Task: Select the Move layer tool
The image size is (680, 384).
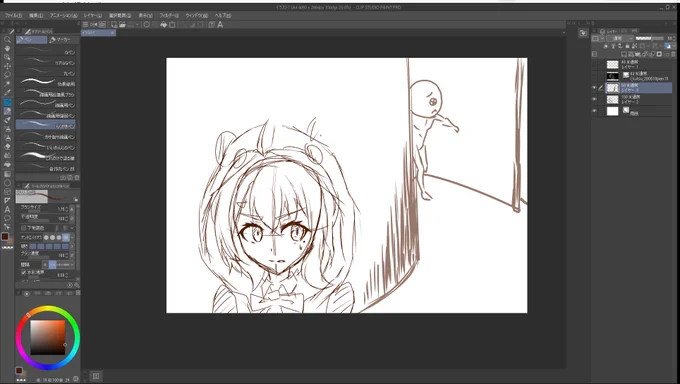Action: tap(7, 66)
